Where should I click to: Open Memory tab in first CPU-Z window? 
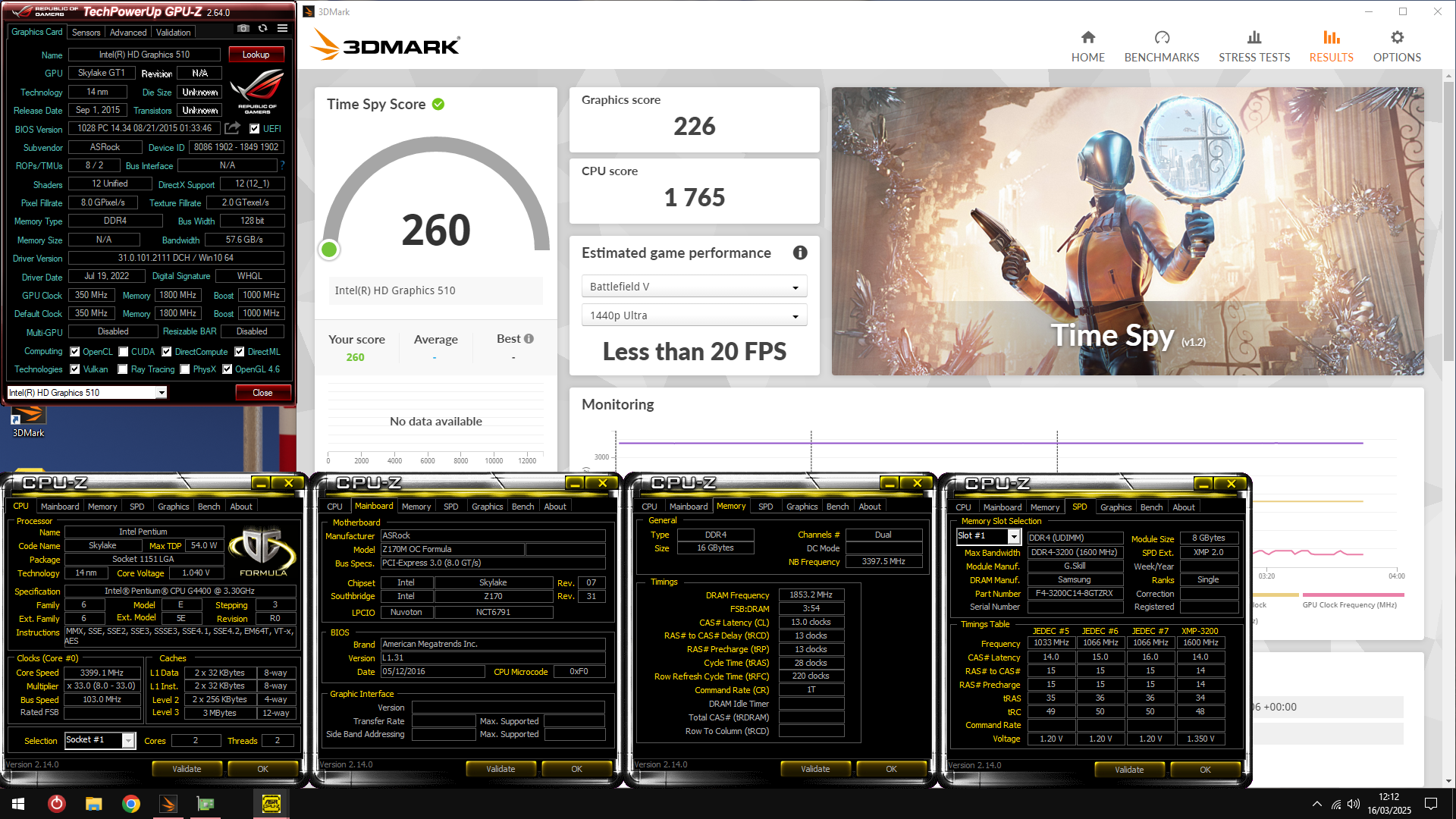point(102,507)
